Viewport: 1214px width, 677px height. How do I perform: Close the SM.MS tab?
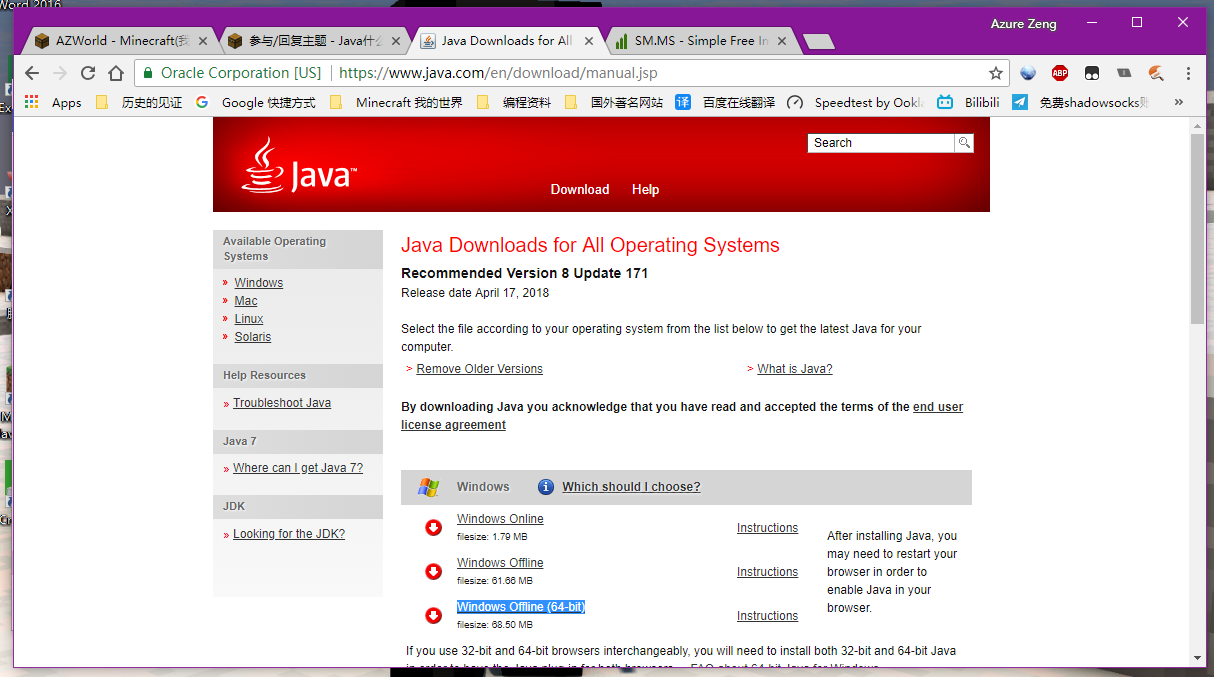tap(783, 41)
